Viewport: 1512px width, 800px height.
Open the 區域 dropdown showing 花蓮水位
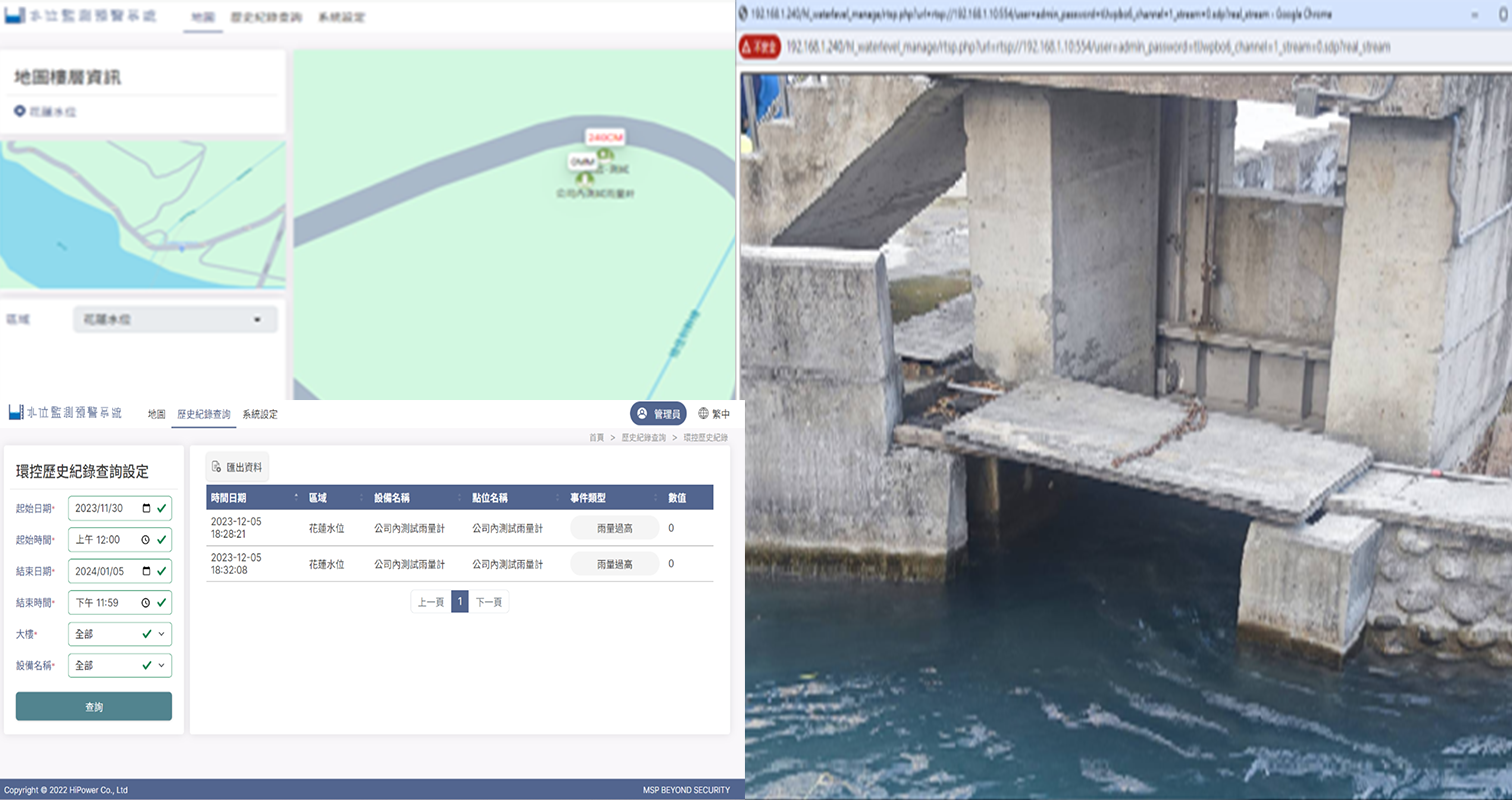[175, 320]
